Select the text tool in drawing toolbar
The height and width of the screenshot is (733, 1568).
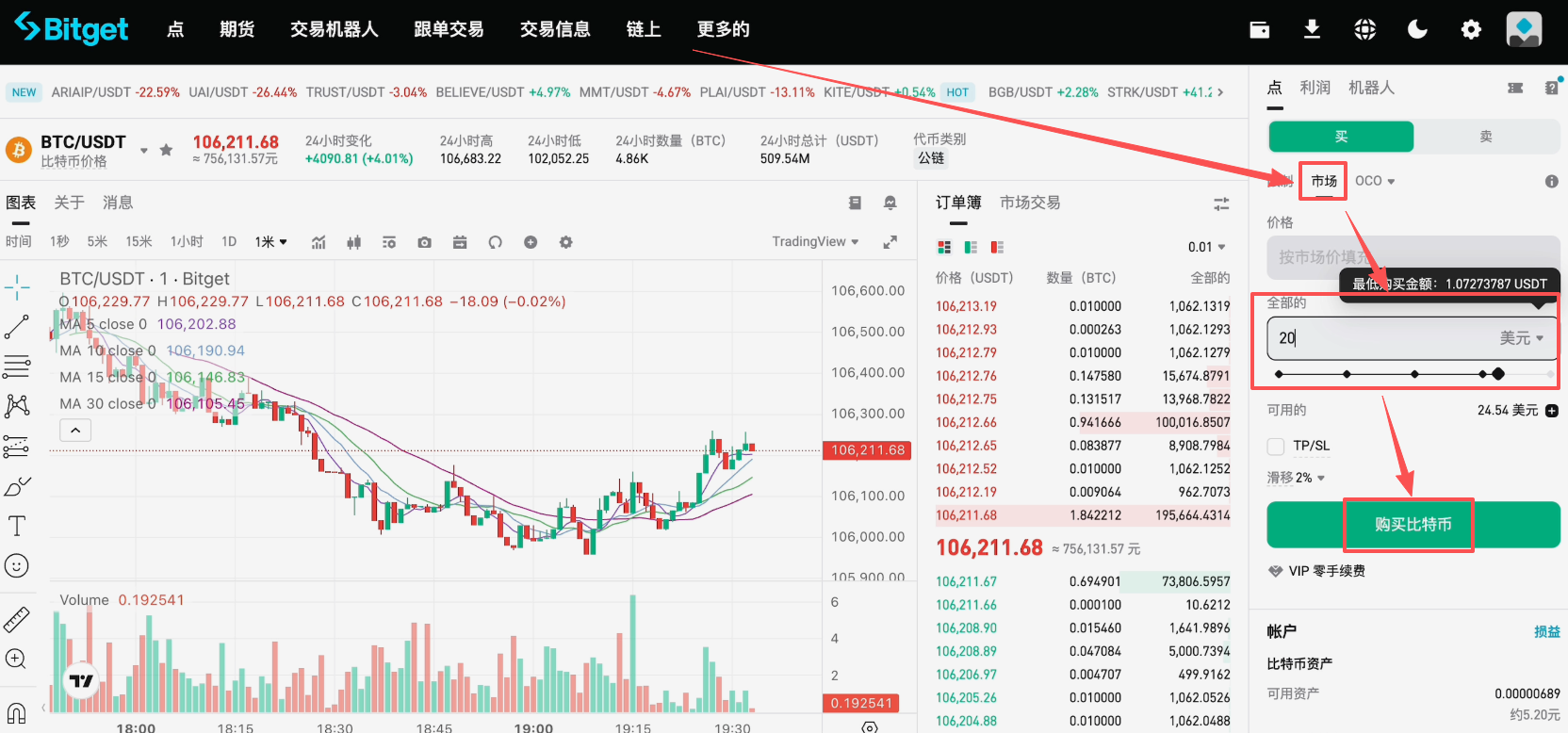tap(17, 526)
